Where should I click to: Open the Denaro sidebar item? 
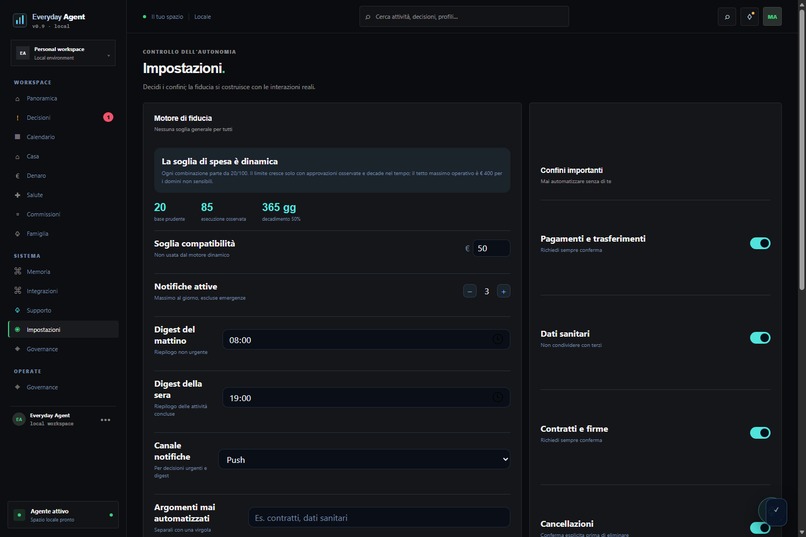tap(63, 176)
